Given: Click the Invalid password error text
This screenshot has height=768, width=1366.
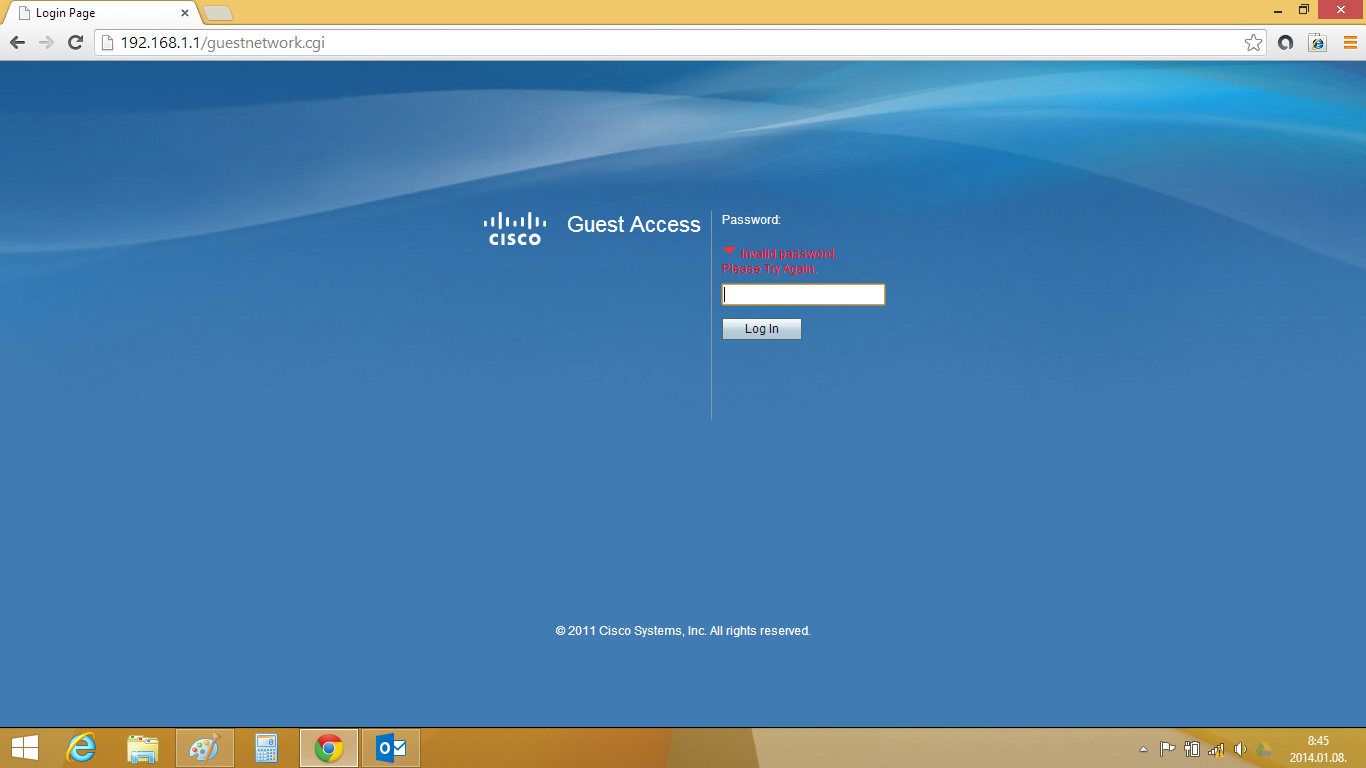Looking at the screenshot, I should pyautogui.click(x=788, y=254).
